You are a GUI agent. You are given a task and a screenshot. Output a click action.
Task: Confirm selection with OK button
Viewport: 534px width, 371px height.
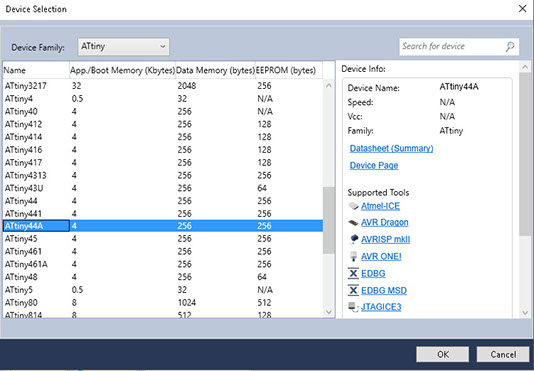pyautogui.click(x=442, y=355)
